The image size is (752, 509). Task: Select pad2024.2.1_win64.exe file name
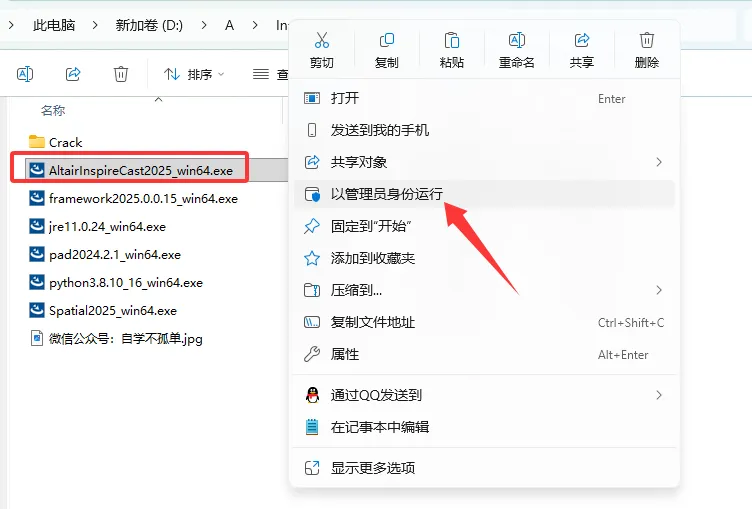(x=115, y=255)
